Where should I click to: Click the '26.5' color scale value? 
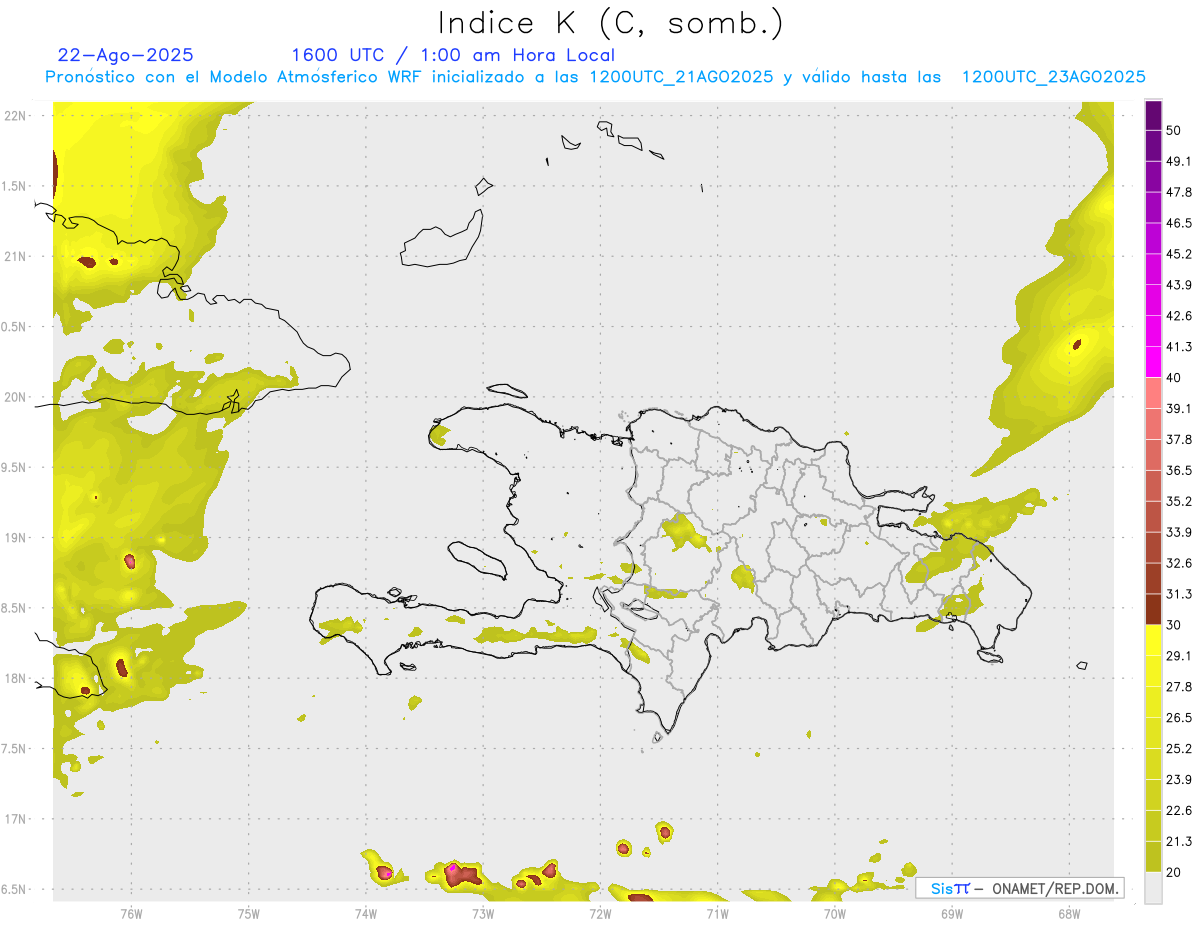[1179, 718]
